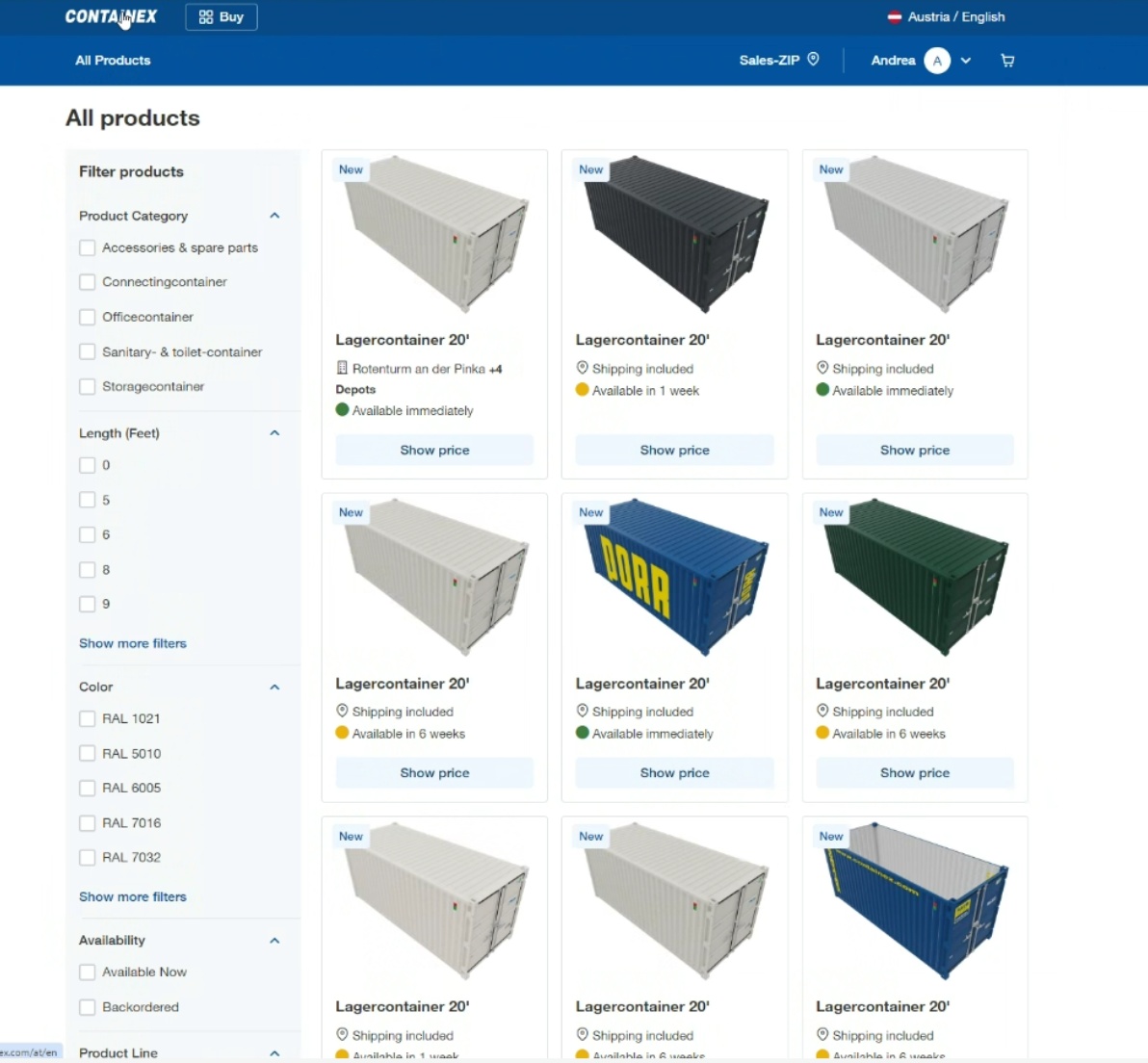Click the grid icon inside the Buy button
The width and height of the screenshot is (1148, 1063).
coord(205,16)
